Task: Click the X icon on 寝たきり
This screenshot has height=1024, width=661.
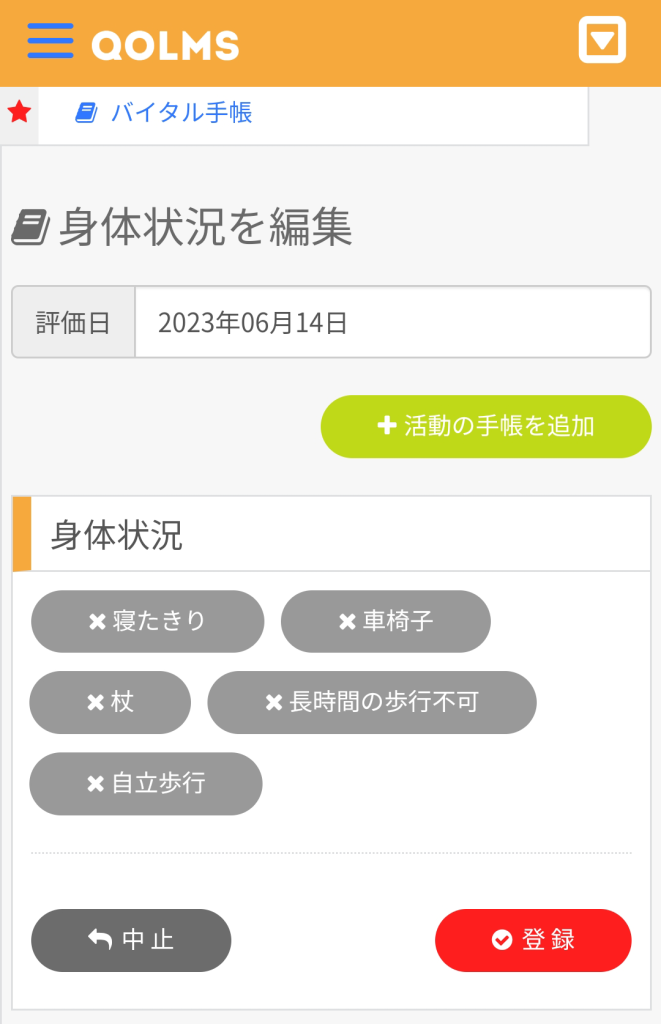Action: [x=97, y=622]
